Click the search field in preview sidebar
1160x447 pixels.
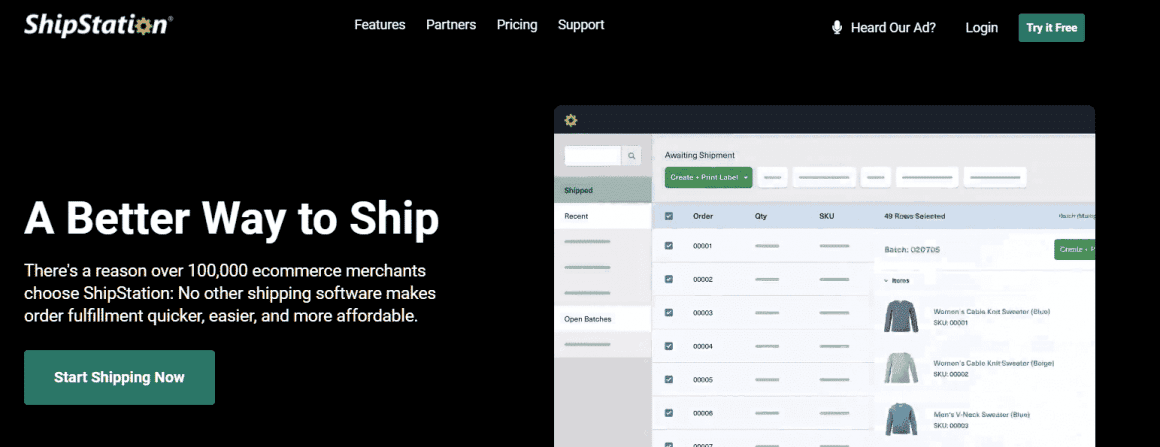click(x=593, y=156)
